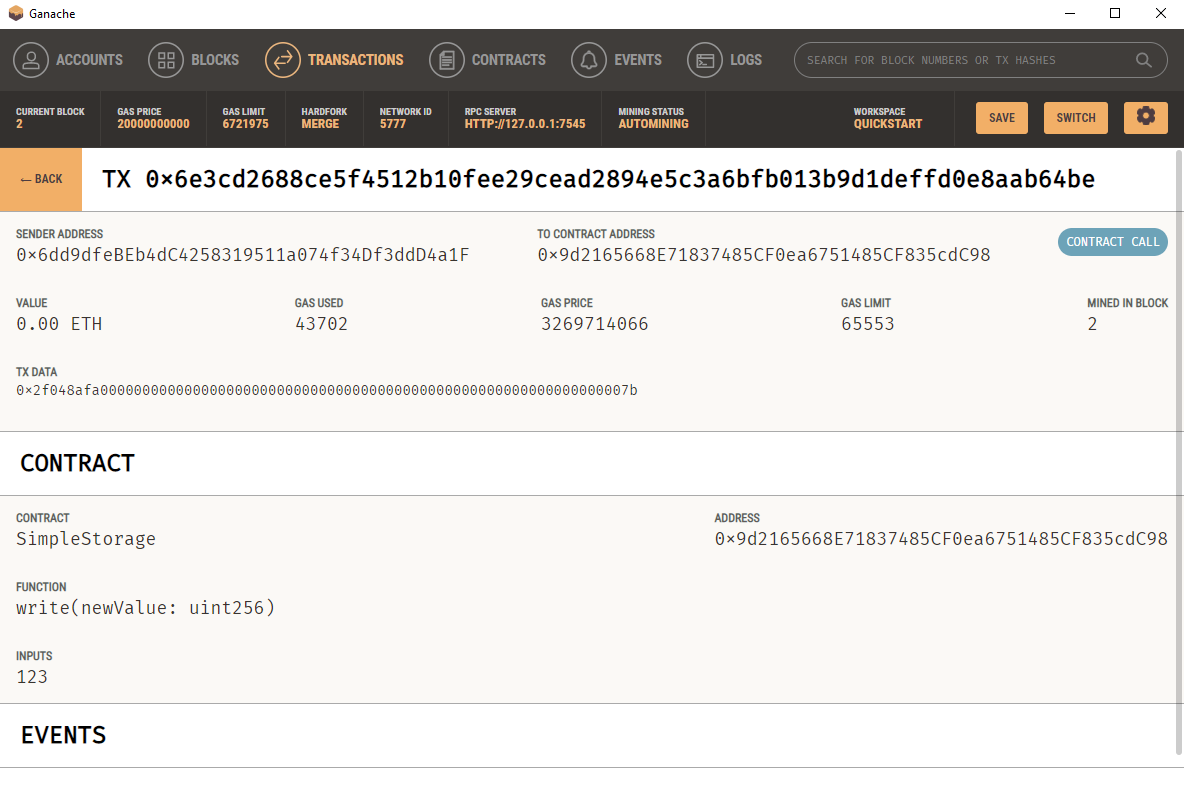Click the Logs terminal icon
This screenshot has height=786, width=1184.
705,60
